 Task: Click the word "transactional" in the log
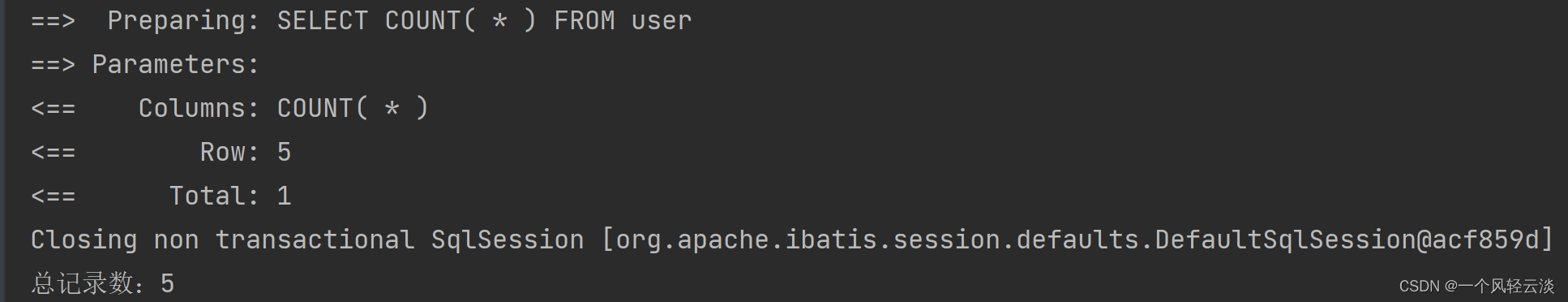(315, 239)
